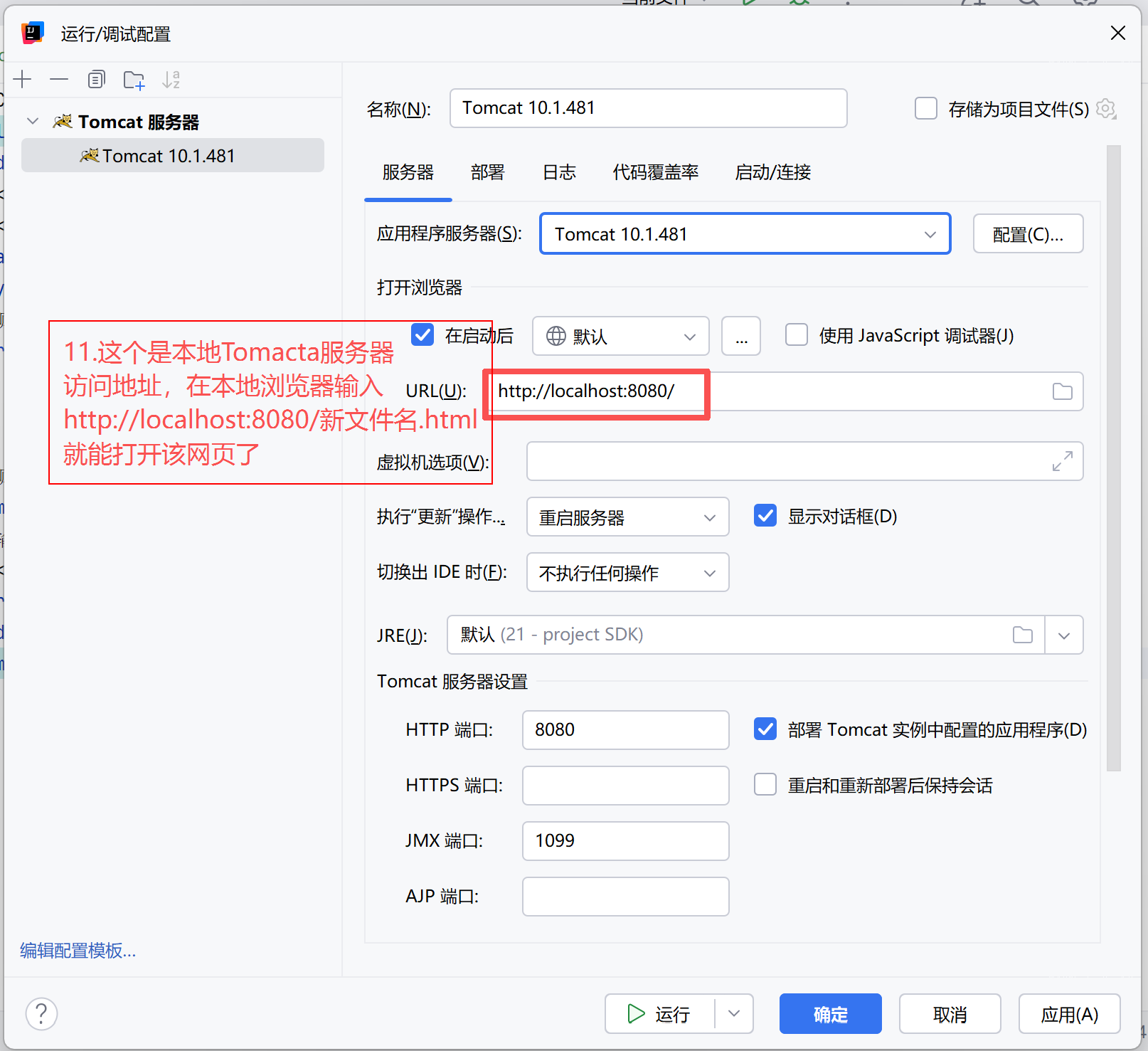Click the 运行 button

coord(659,1013)
